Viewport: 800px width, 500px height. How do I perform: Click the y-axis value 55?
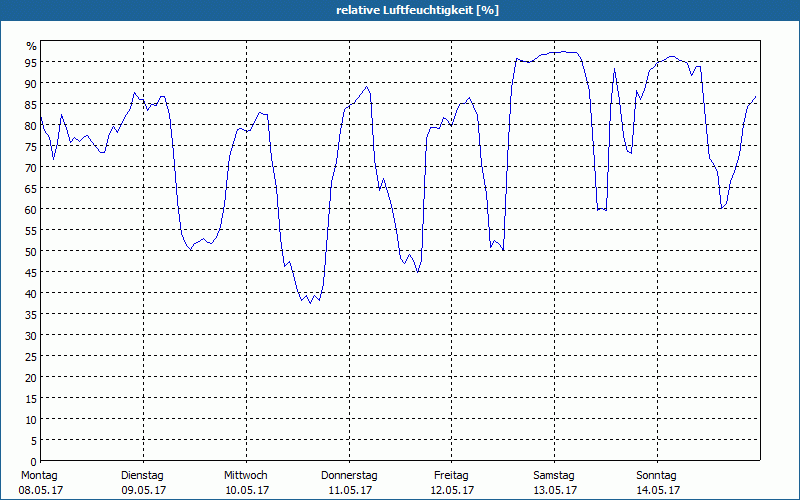point(31,231)
